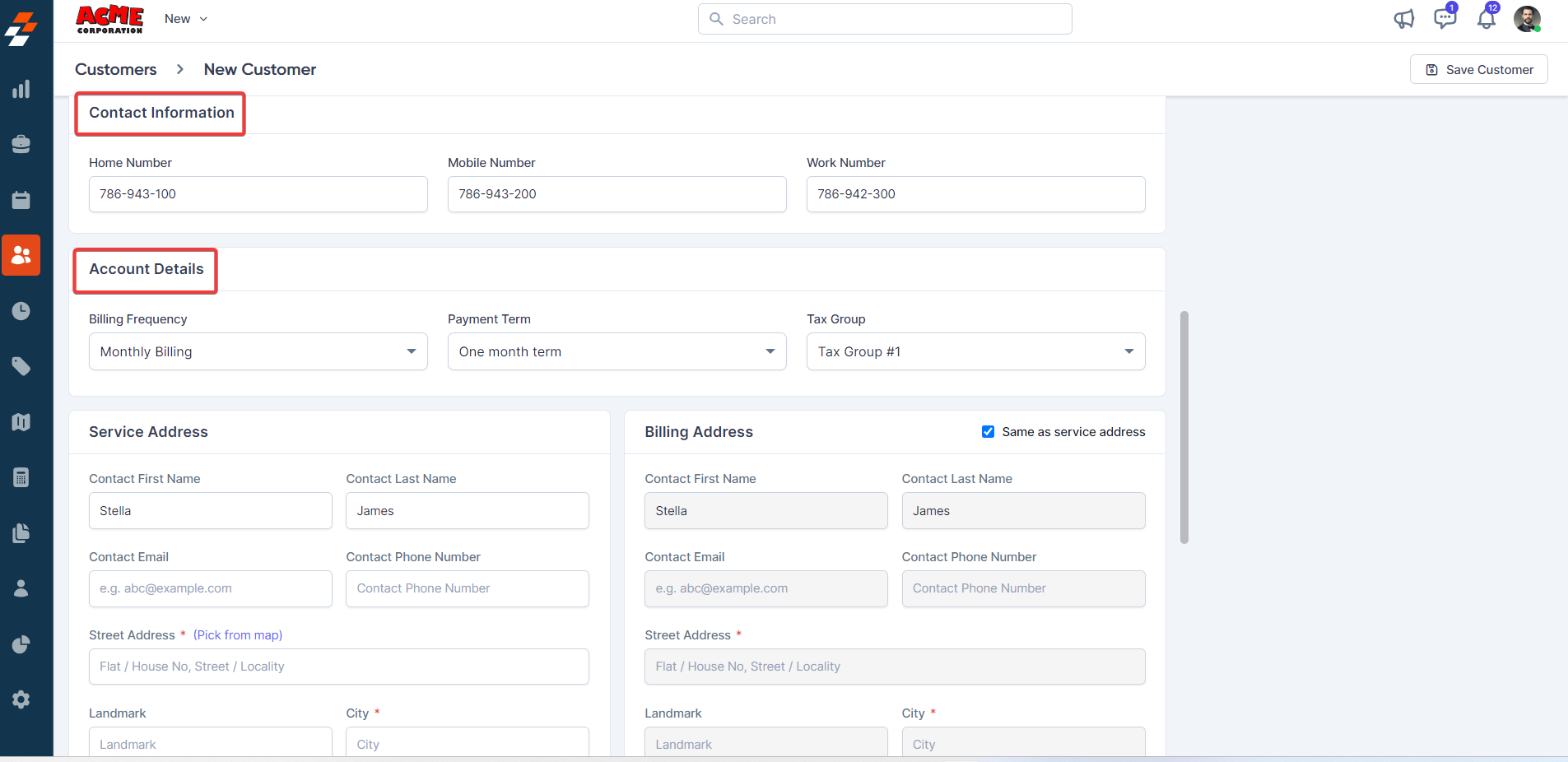Open the settings gear icon in sidebar
Image resolution: width=1568 pixels, height=762 pixels.
tap(21, 699)
